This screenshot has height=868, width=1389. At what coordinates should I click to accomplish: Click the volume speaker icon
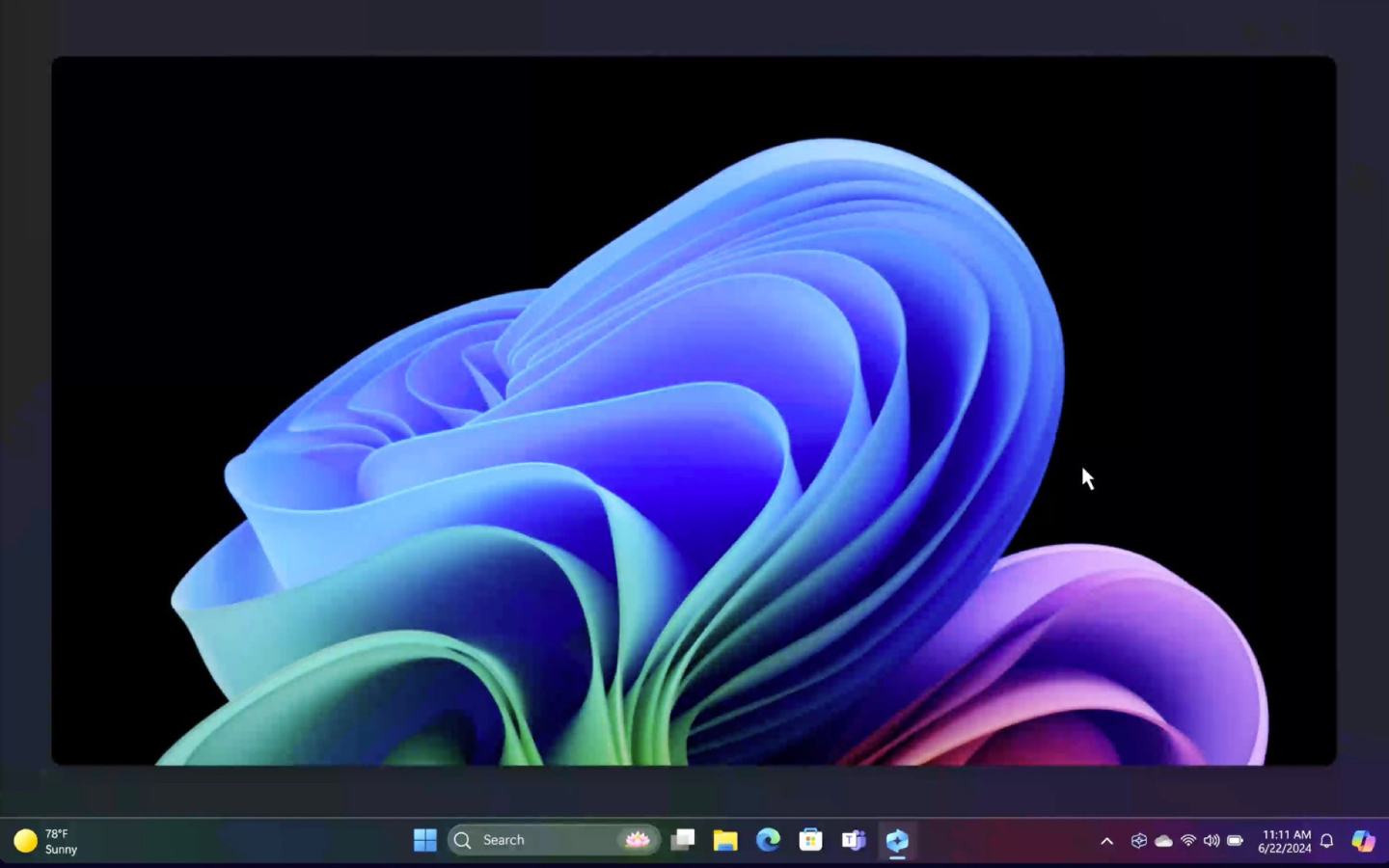1212,841
